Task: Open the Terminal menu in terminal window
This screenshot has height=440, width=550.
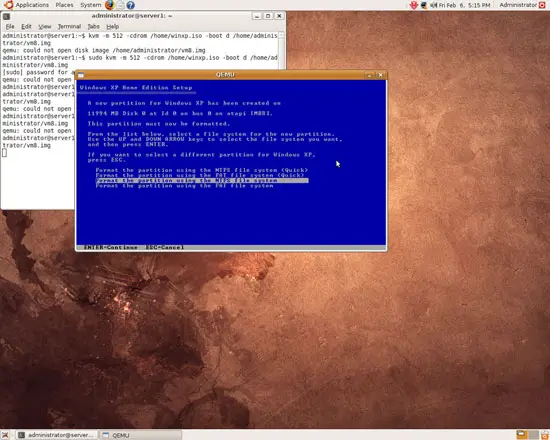Action: click(69, 26)
